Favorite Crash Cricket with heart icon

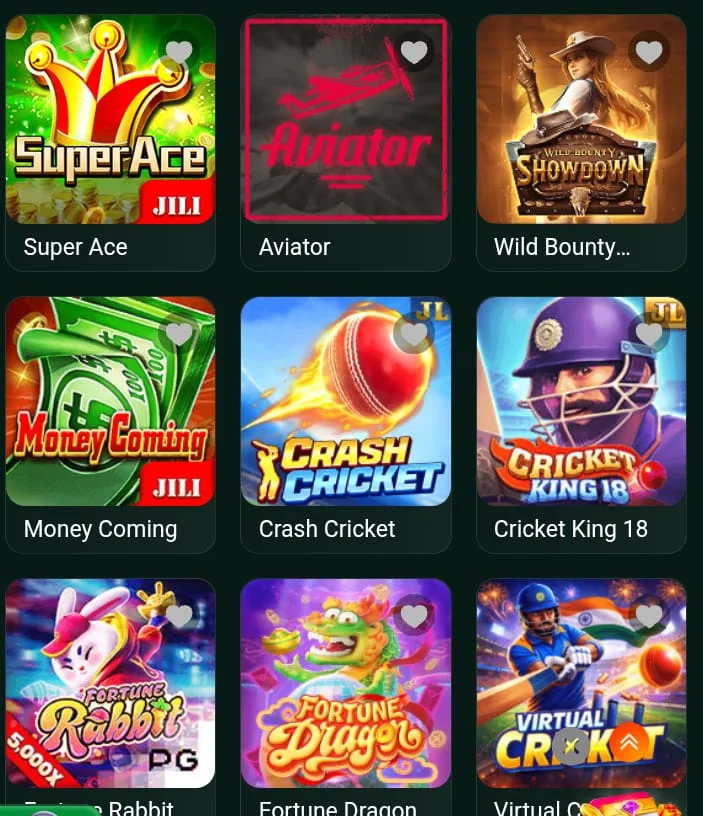[414, 334]
